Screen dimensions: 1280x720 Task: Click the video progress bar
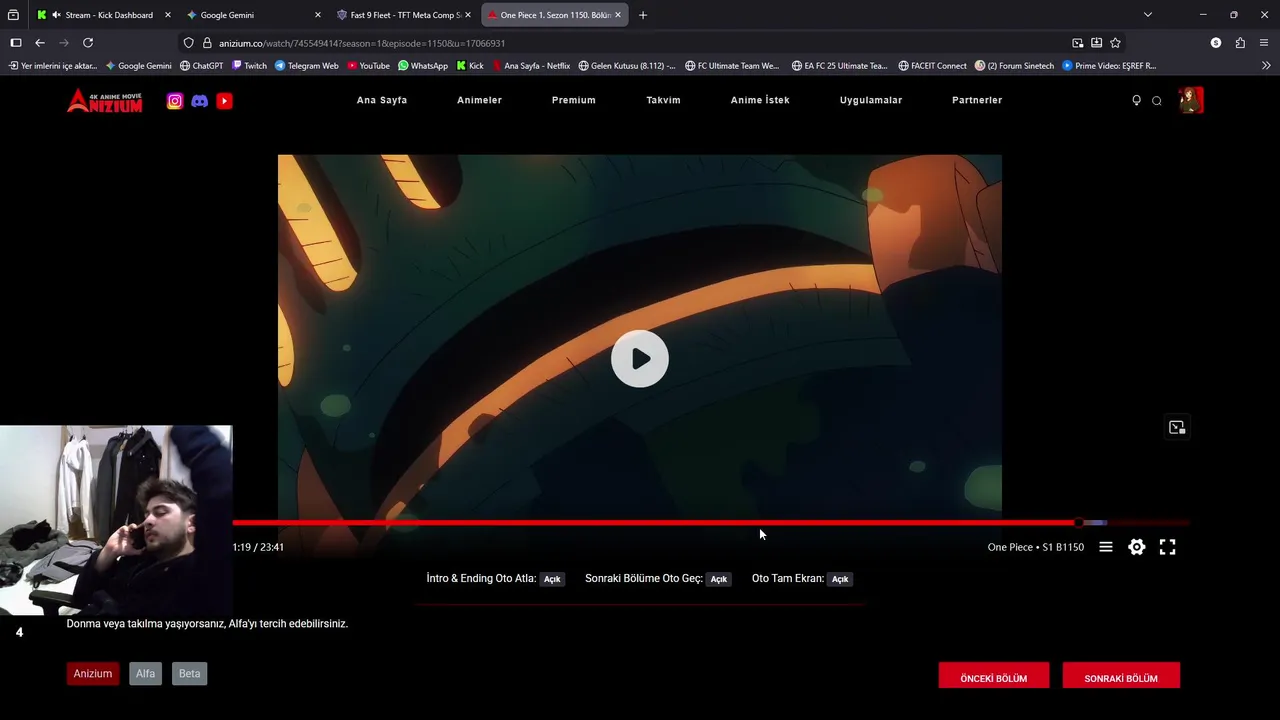[711, 523]
